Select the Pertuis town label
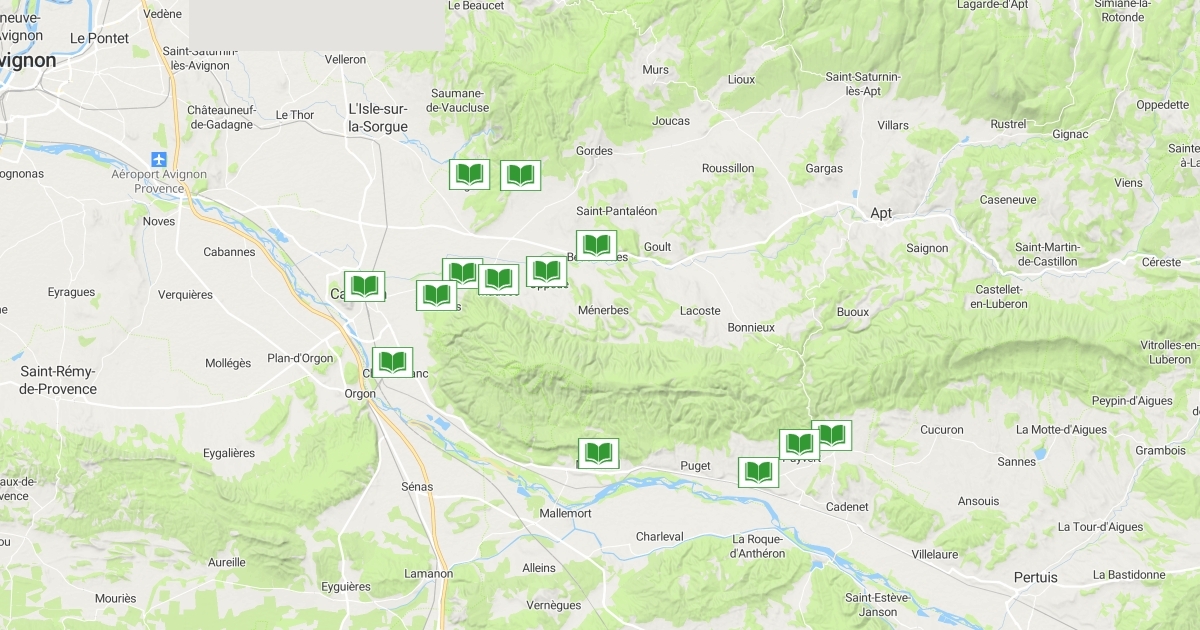The image size is (1200, 630). coord(1035,578)
